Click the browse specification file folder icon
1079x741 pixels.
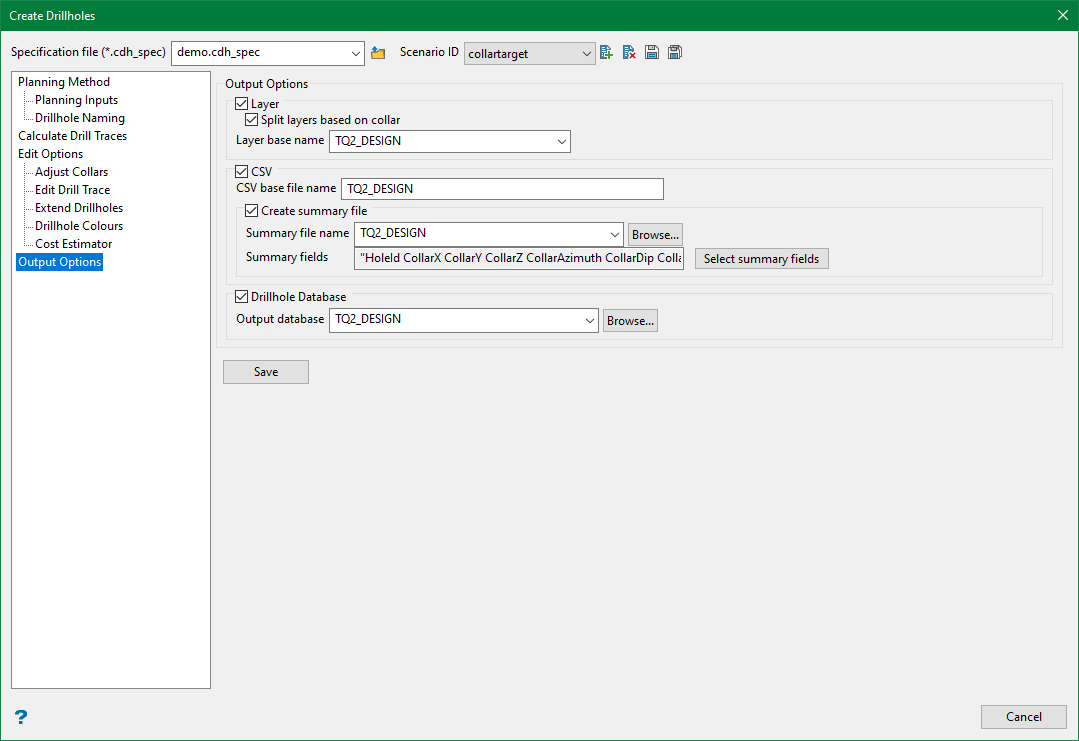click(x=378, y=53)
